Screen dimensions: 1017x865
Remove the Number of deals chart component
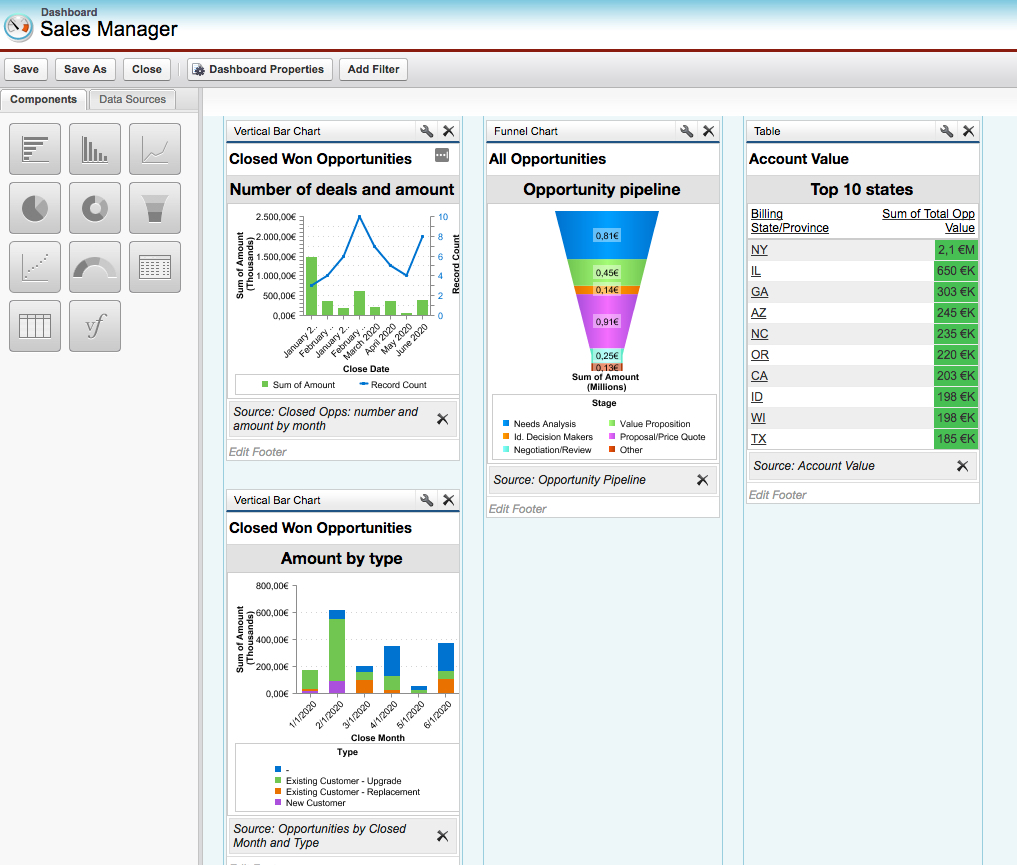click(x=448, y=131)
